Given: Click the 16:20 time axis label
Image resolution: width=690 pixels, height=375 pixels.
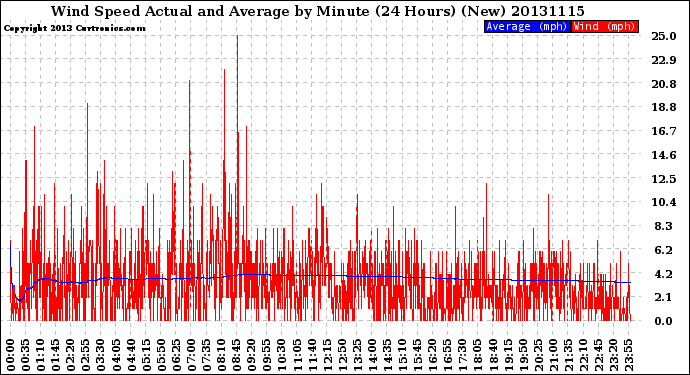Looking at the screenshot, I should point(433,355).
